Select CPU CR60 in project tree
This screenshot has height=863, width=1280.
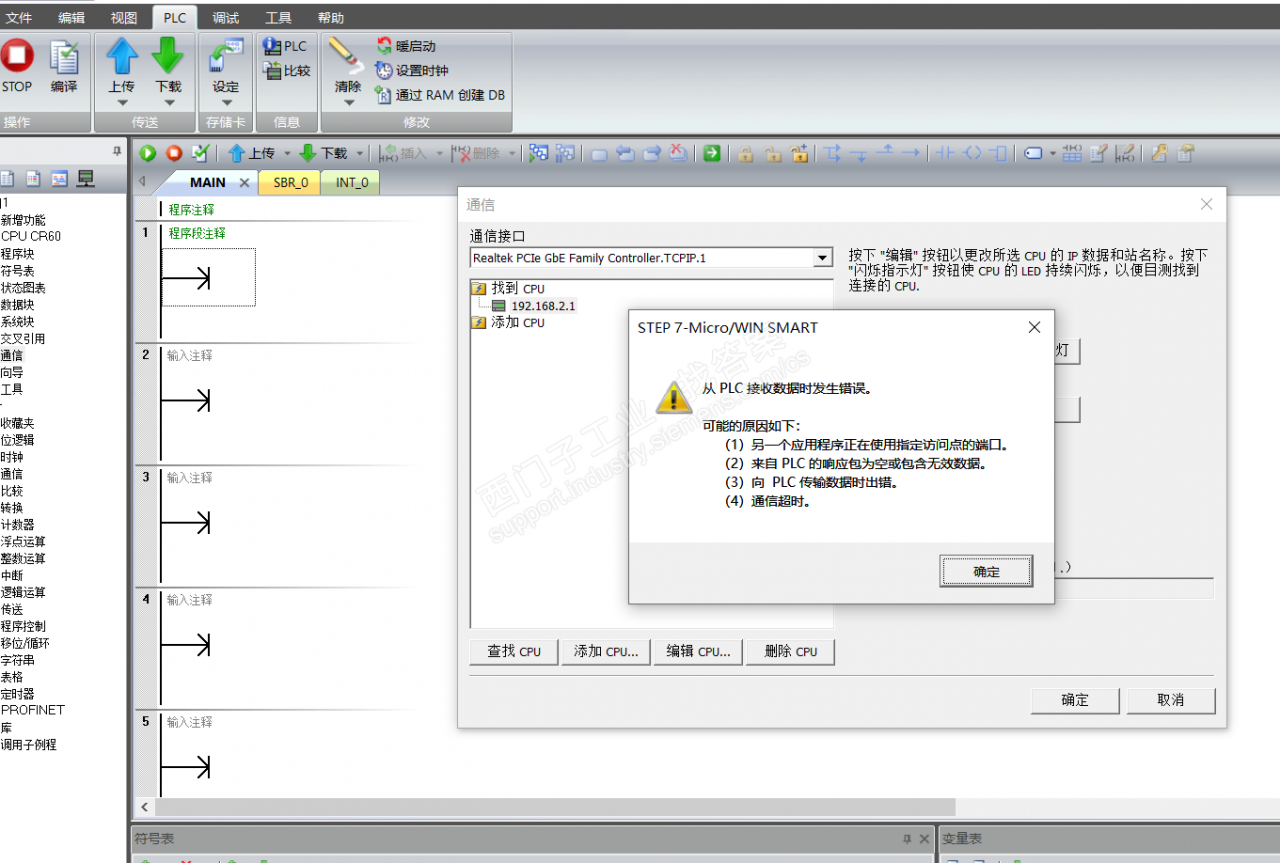click(31, 237)
